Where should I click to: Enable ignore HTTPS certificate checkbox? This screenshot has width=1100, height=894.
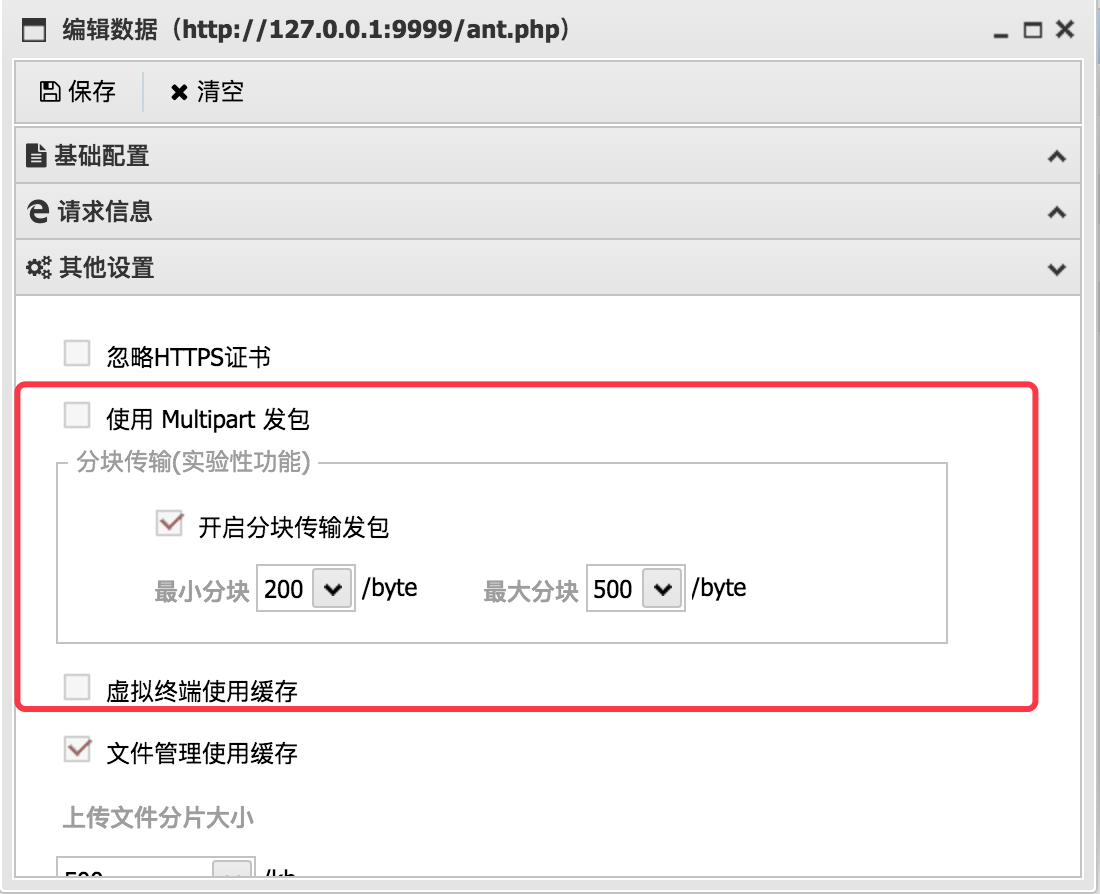[x=76, y=354]
